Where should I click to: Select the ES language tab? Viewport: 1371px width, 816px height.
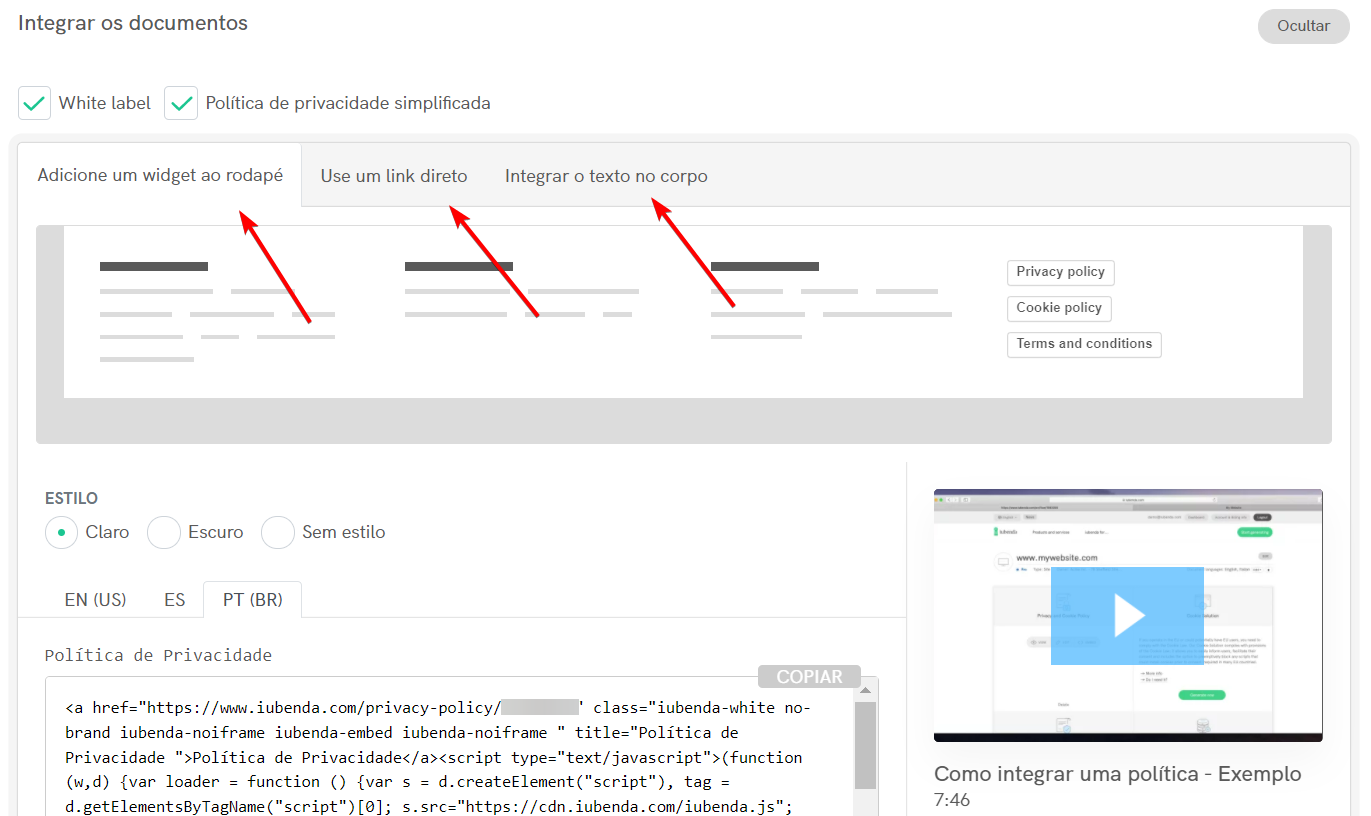click(x=175, y=600)
